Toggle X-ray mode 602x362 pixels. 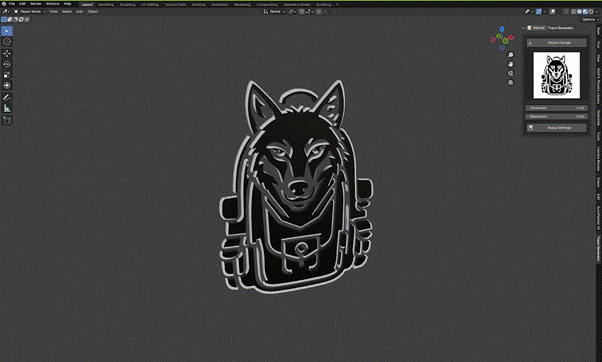[x=566, y=12]
